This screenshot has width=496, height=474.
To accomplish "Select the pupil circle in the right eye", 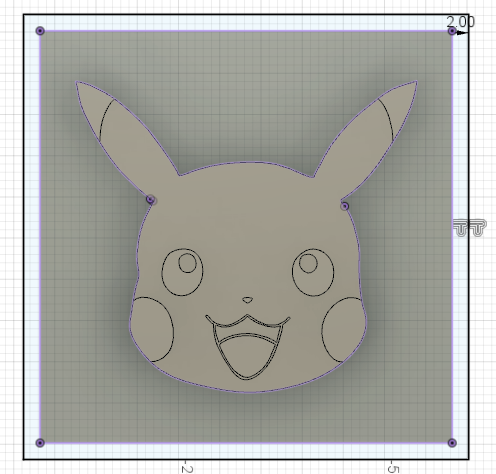I will pos(308,263).
